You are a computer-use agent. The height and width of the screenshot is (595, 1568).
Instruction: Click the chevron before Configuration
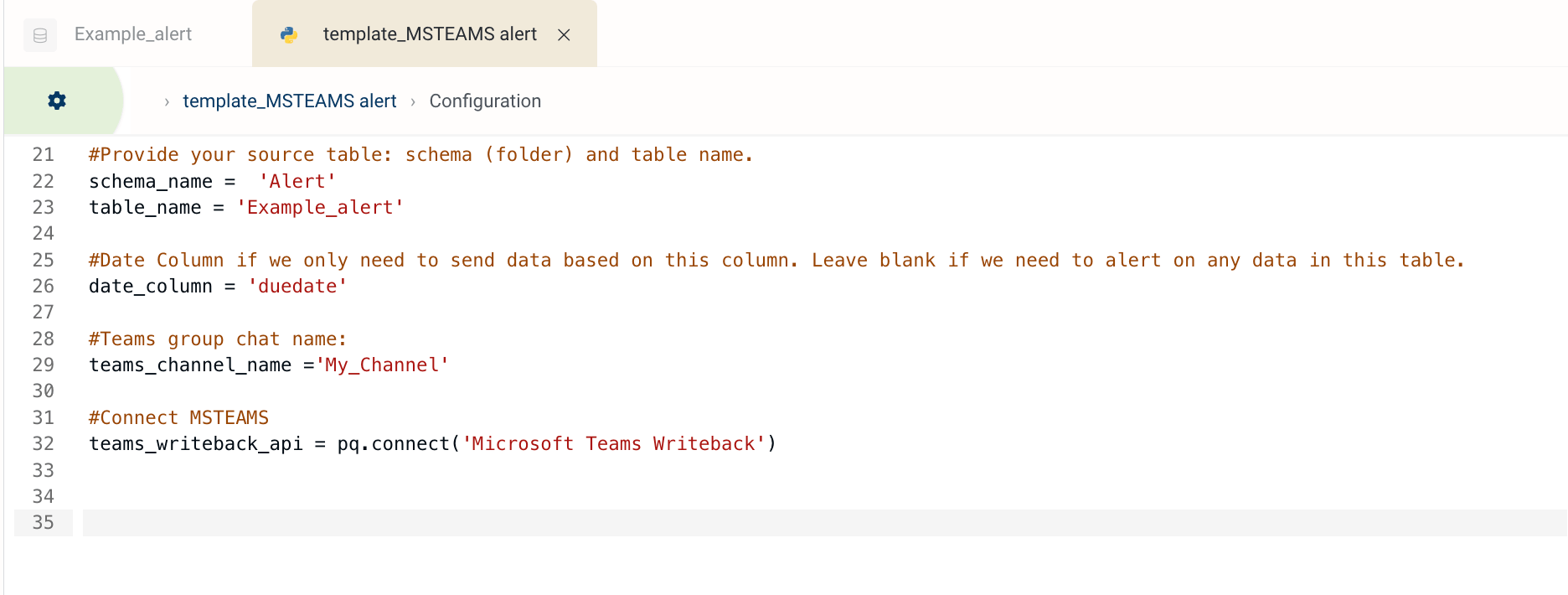point(413,101)
